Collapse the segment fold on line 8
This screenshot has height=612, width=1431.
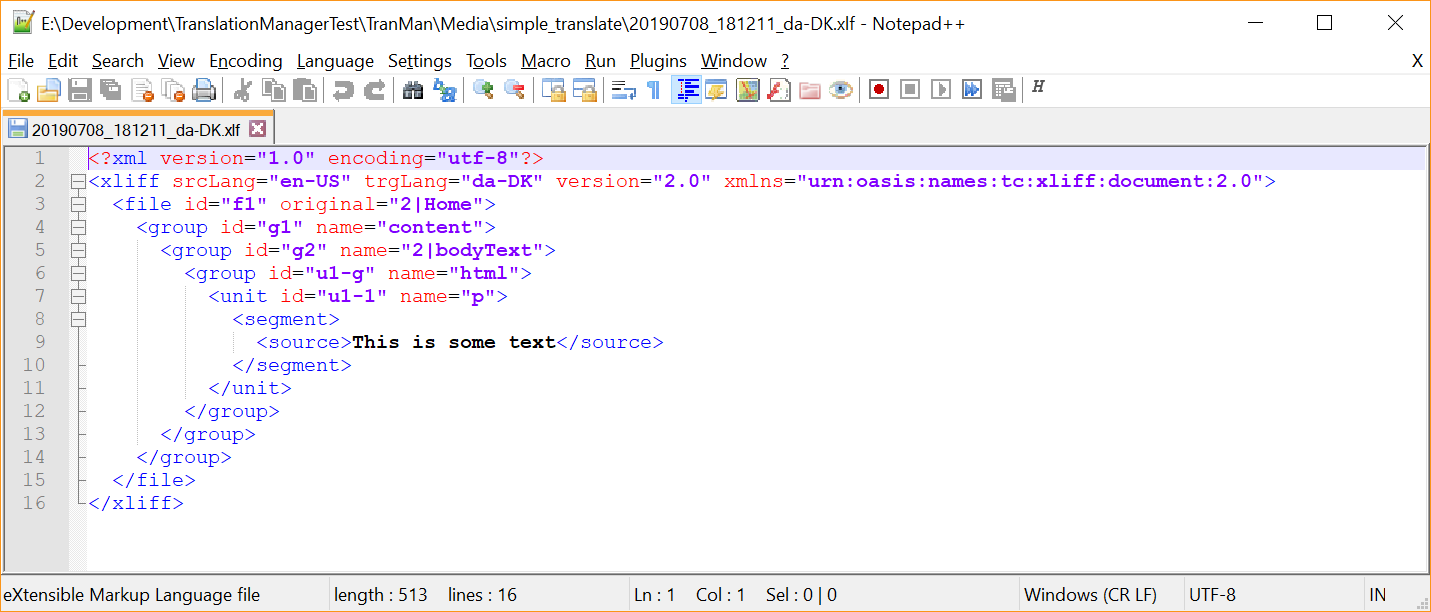point(78,320)
